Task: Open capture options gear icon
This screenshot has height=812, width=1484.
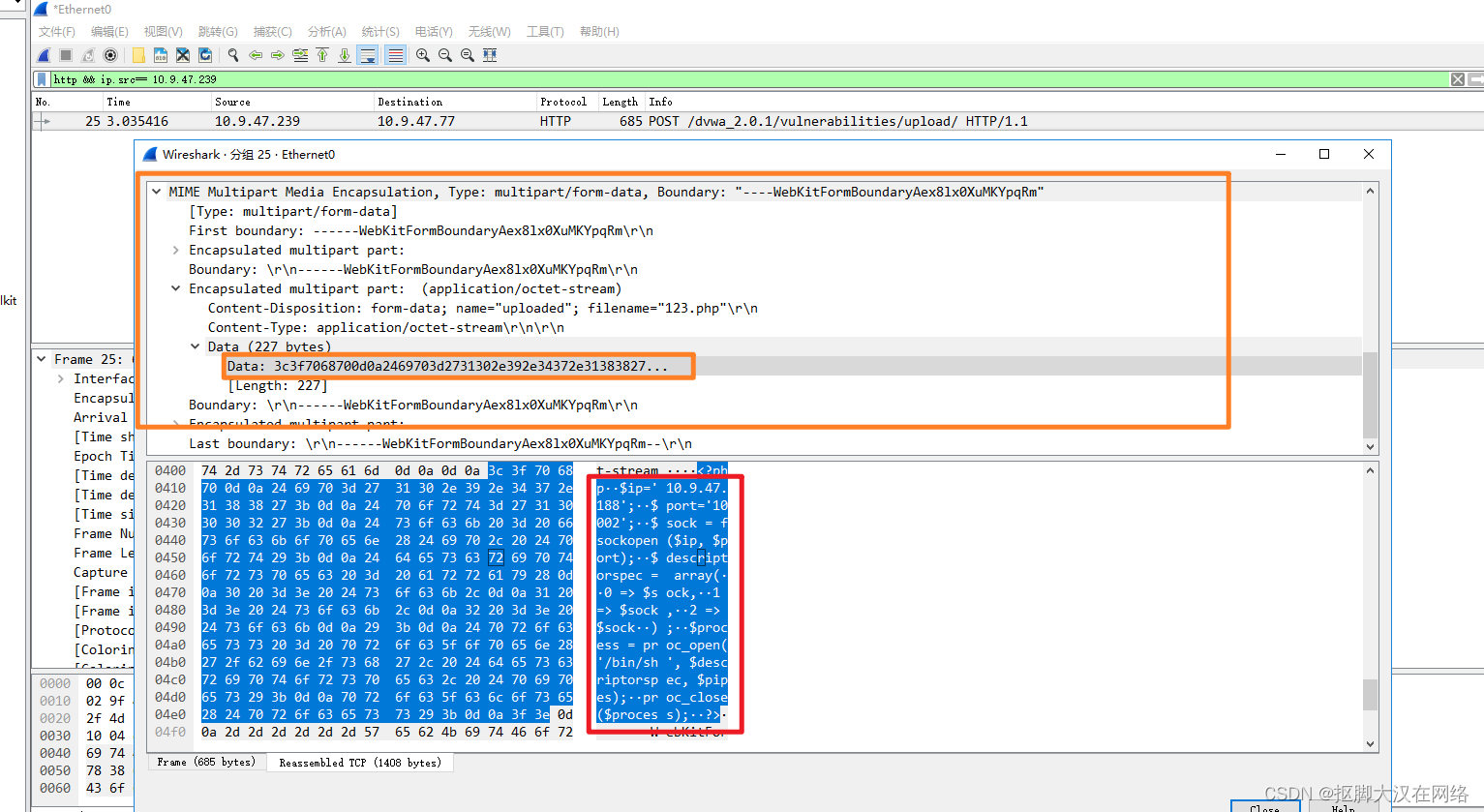Action: pos(110,55)
